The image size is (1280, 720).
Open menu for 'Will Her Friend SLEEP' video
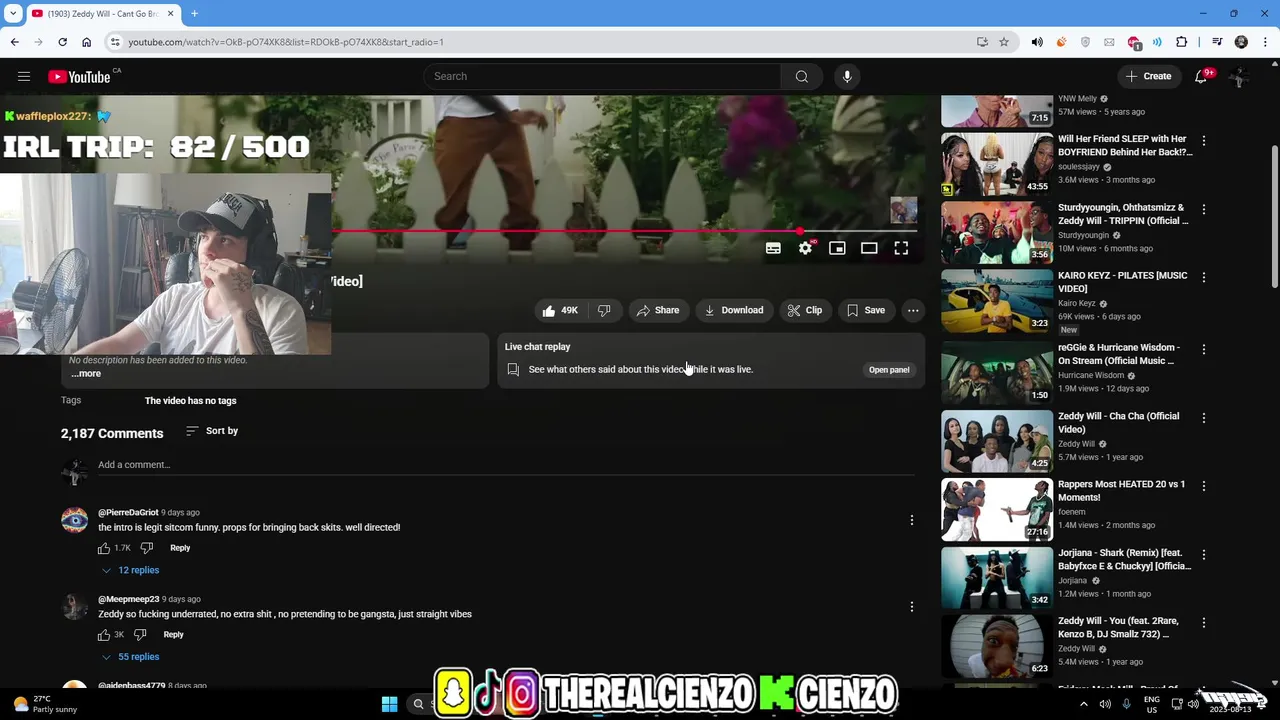click(x=1204, y=141)
